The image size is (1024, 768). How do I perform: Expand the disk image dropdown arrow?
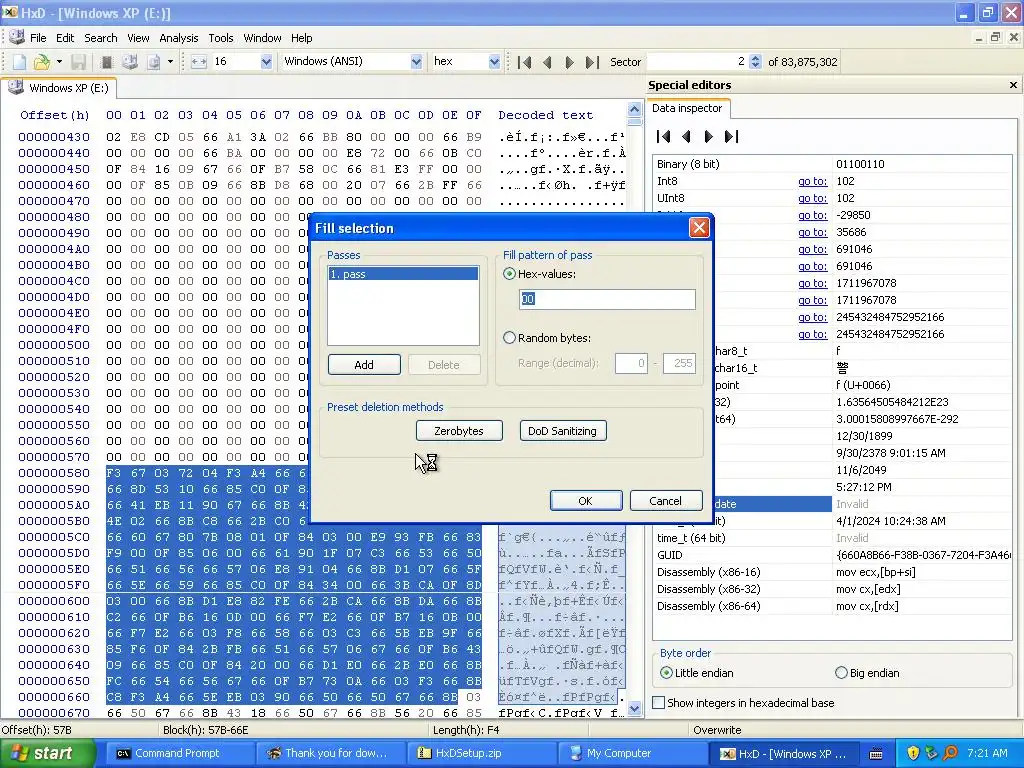pyautogui.click(x=170, y=62)
